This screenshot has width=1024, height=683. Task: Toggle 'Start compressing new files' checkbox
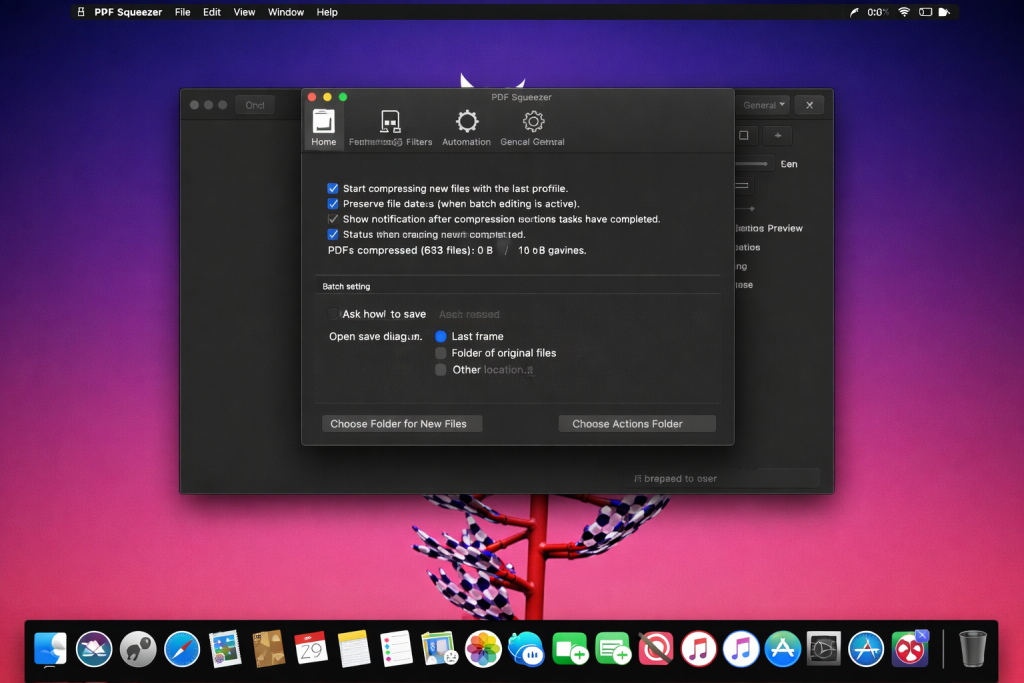(333, 188)
